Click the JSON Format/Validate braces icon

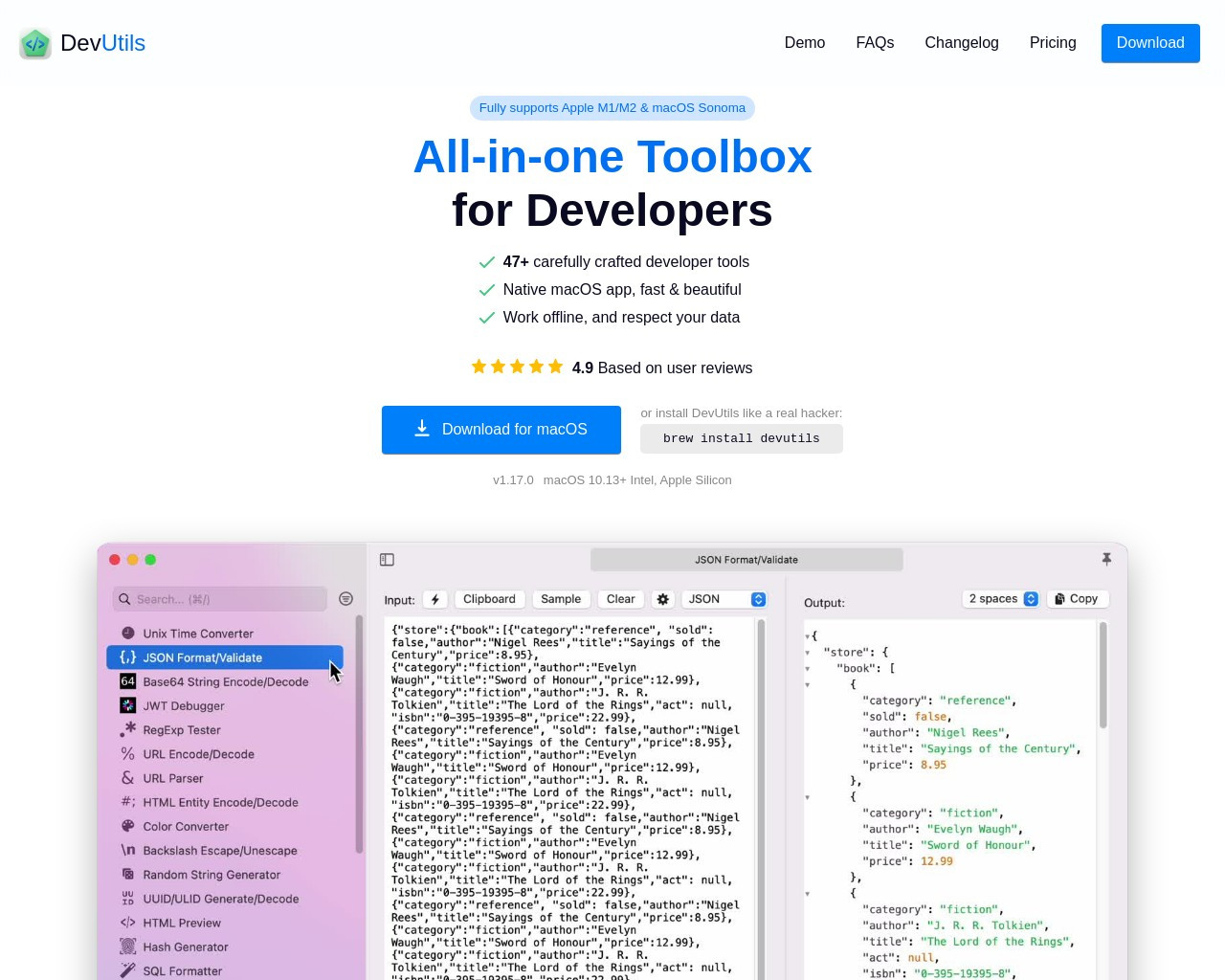click(128, 657)
